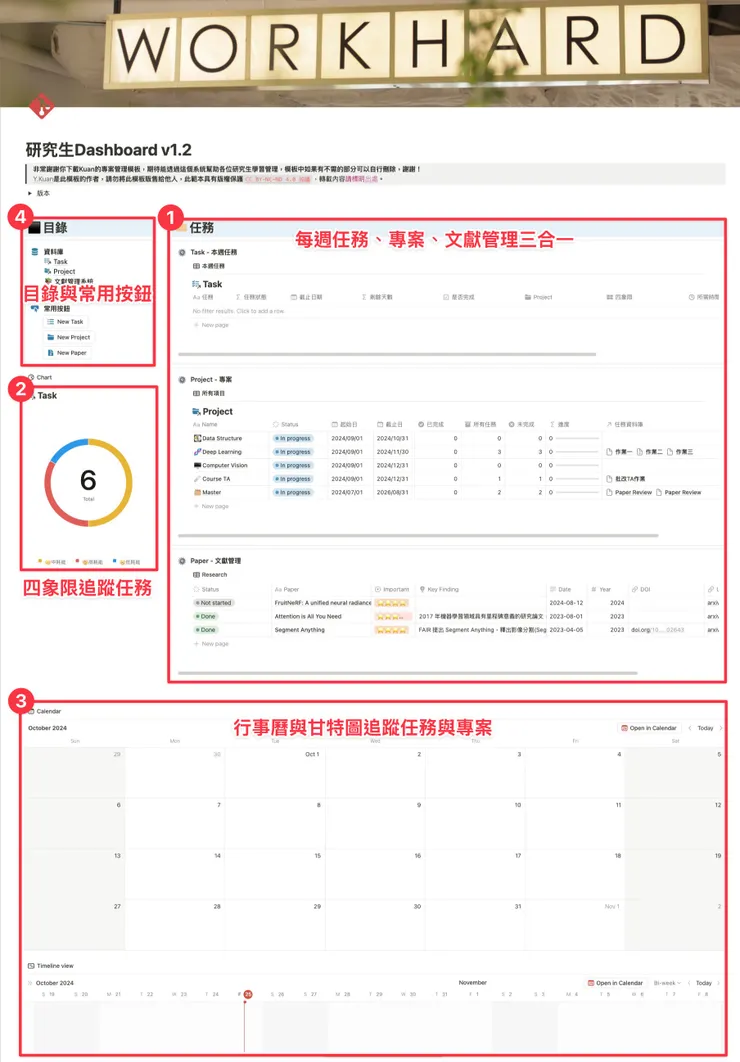Click the gear icon beside Project - 專案
Image resolution: width=740 pixels, height=1062 pixels.
[182, 380]
